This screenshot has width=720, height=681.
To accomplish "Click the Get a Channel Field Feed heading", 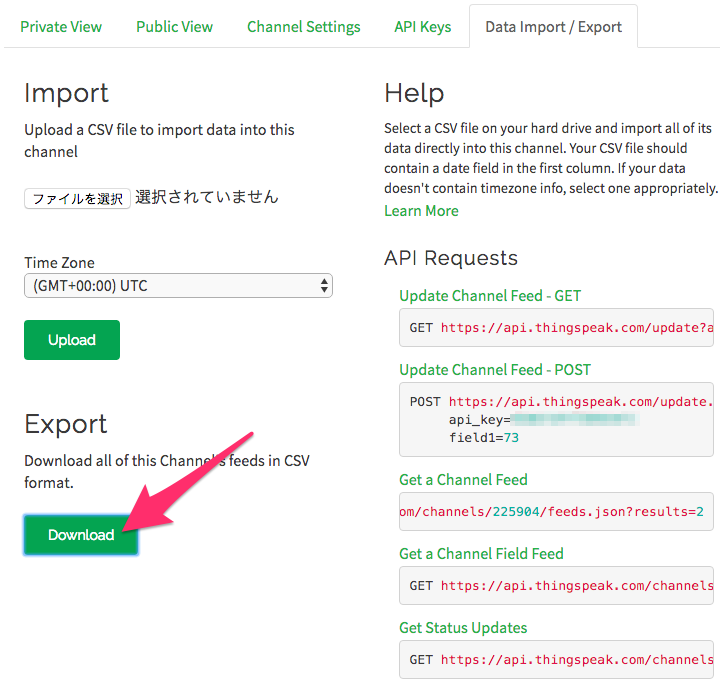I will [481, 554].
